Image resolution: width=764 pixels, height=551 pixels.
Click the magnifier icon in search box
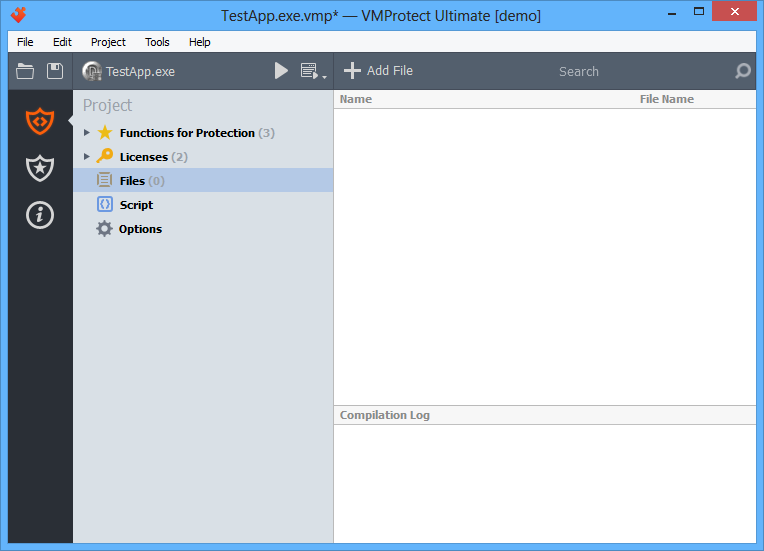click(x=743, y=71)
